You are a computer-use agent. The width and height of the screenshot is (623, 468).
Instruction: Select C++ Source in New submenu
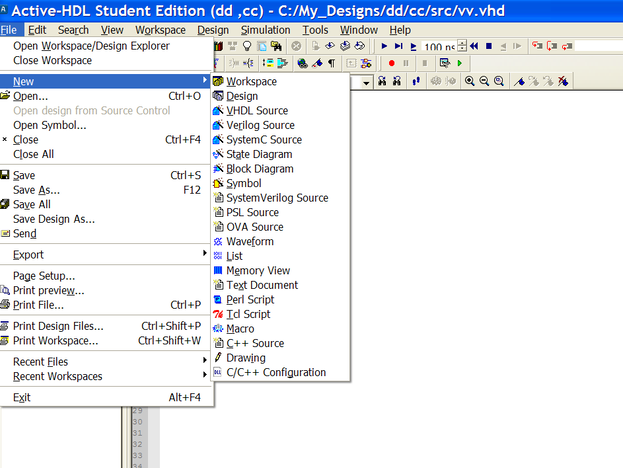coord(281,343)
